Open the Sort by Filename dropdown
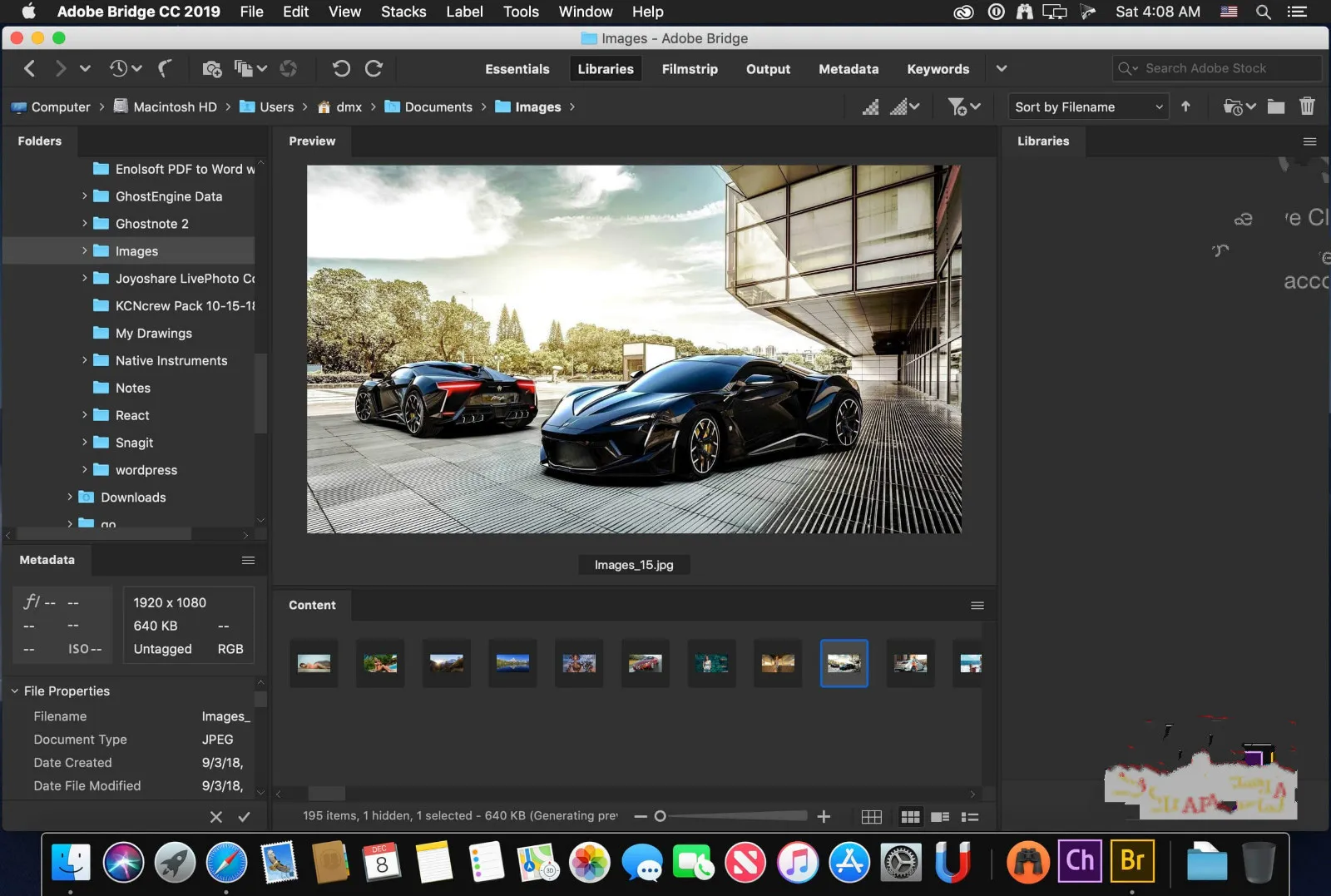1331x896 pixels. point(1086,106)
